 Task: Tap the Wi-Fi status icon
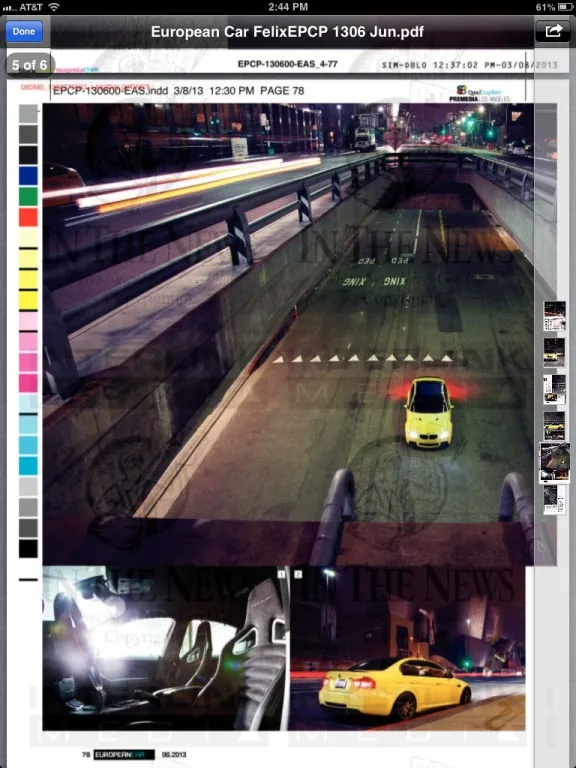(54, 7)
